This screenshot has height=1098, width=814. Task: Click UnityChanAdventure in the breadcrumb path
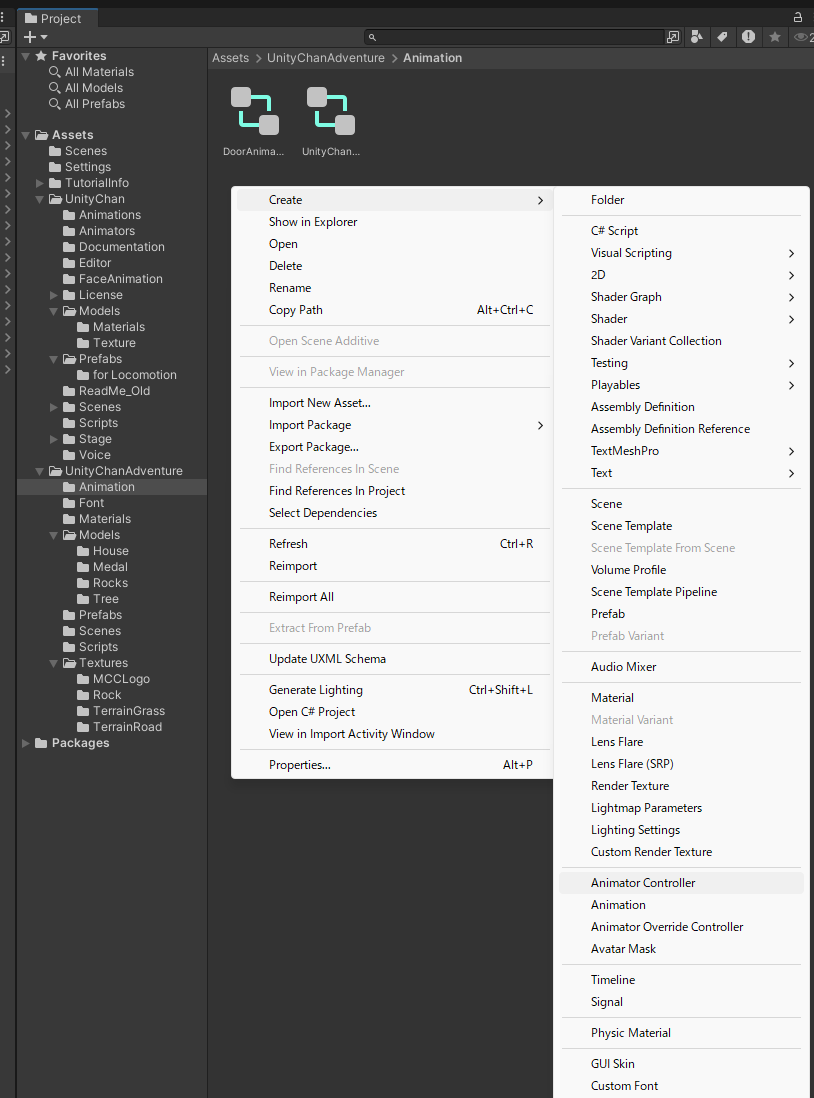pos(325,58)
